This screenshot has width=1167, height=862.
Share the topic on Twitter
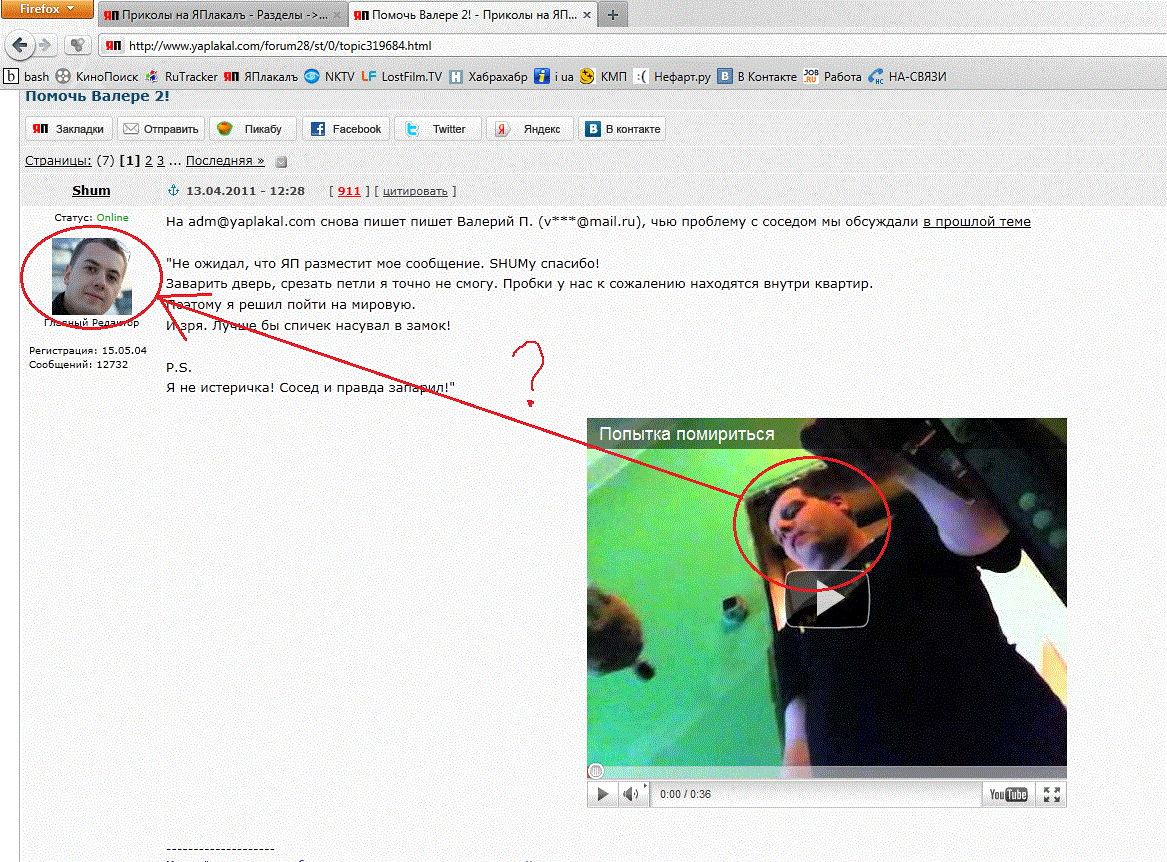(x=437, y=129)
